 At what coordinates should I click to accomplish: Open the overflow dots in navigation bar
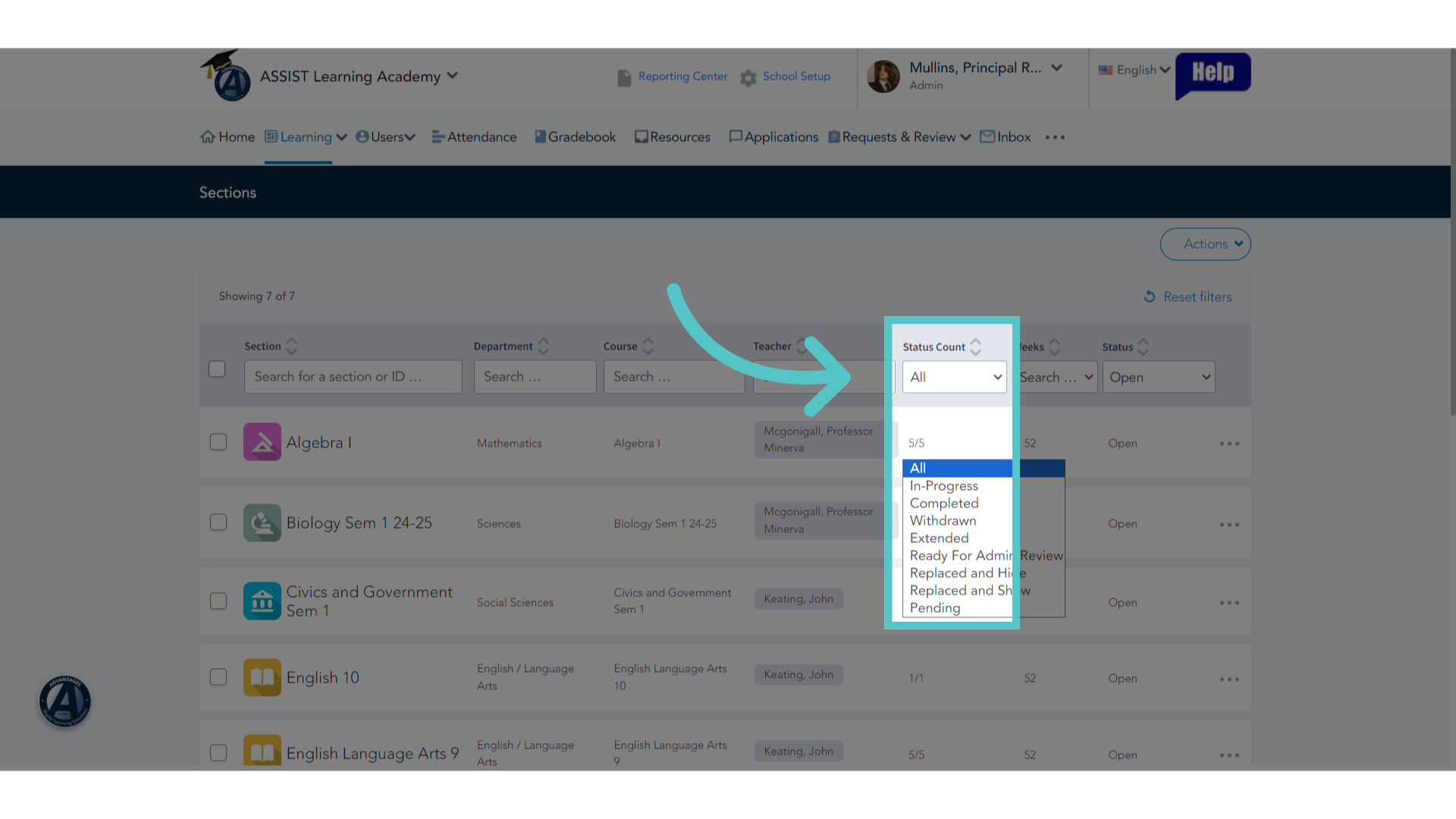click(1055, 137)
